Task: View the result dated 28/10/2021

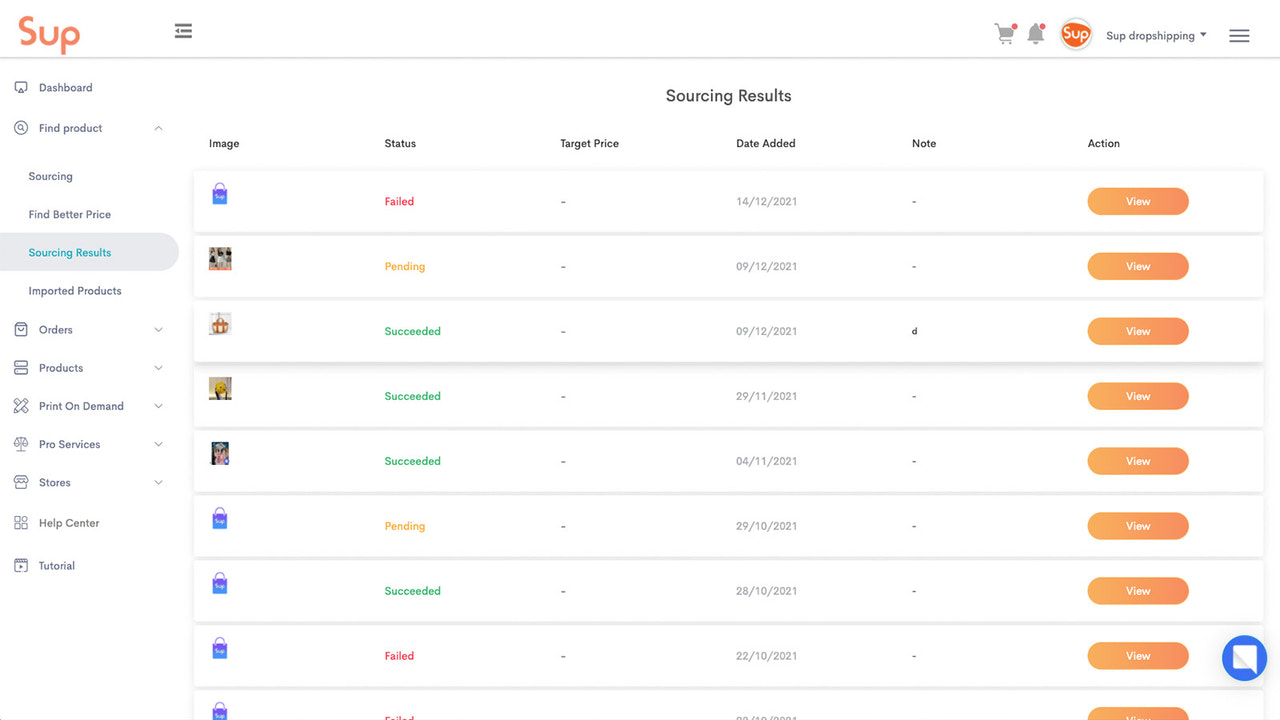Action: point(1138,591)
